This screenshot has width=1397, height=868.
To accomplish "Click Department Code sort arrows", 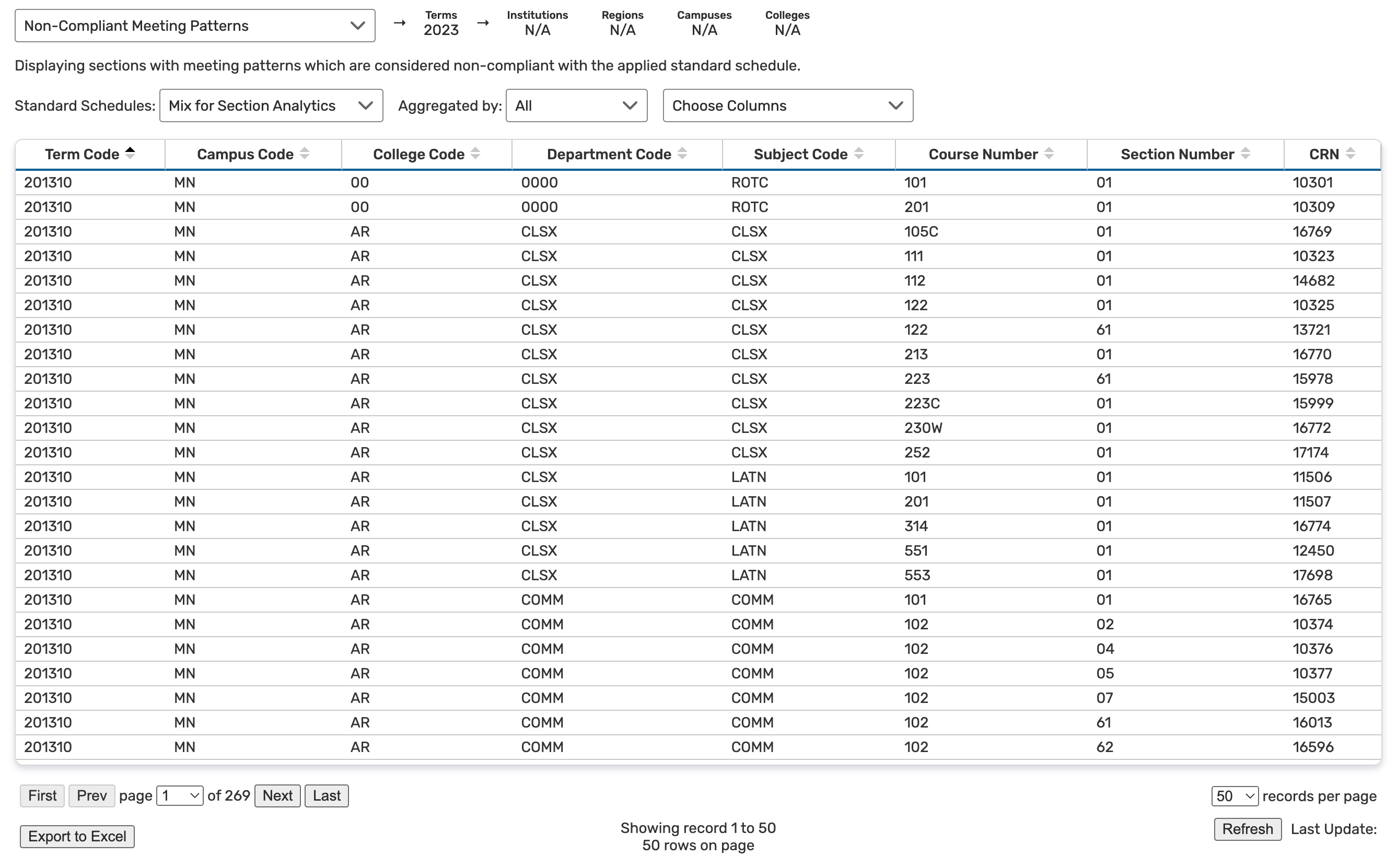I will point(682,153).
